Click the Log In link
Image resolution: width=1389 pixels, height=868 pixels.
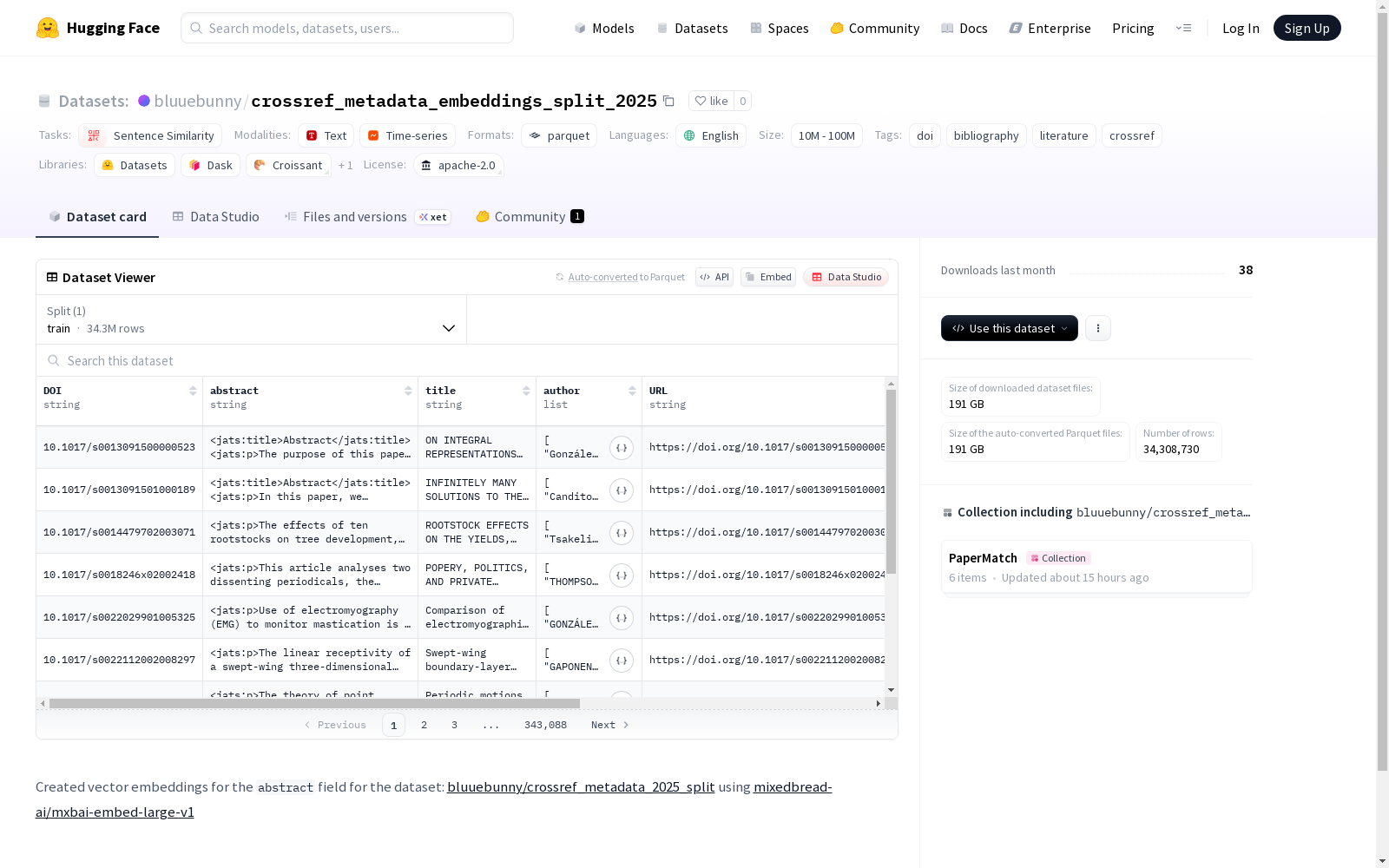[x=1241, y=28]
